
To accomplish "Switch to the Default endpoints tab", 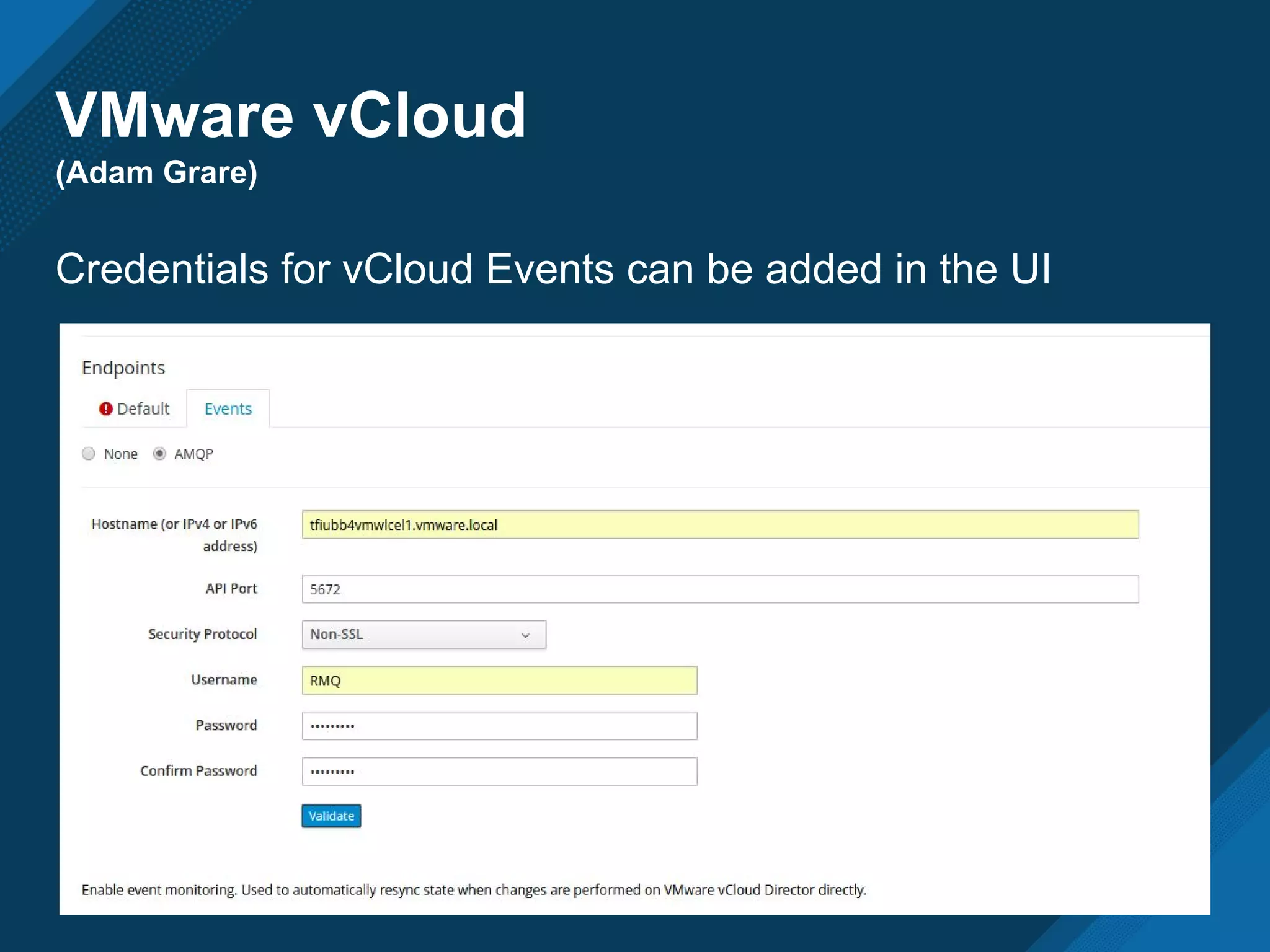I will pyautogui.click(x=134, y=409).
